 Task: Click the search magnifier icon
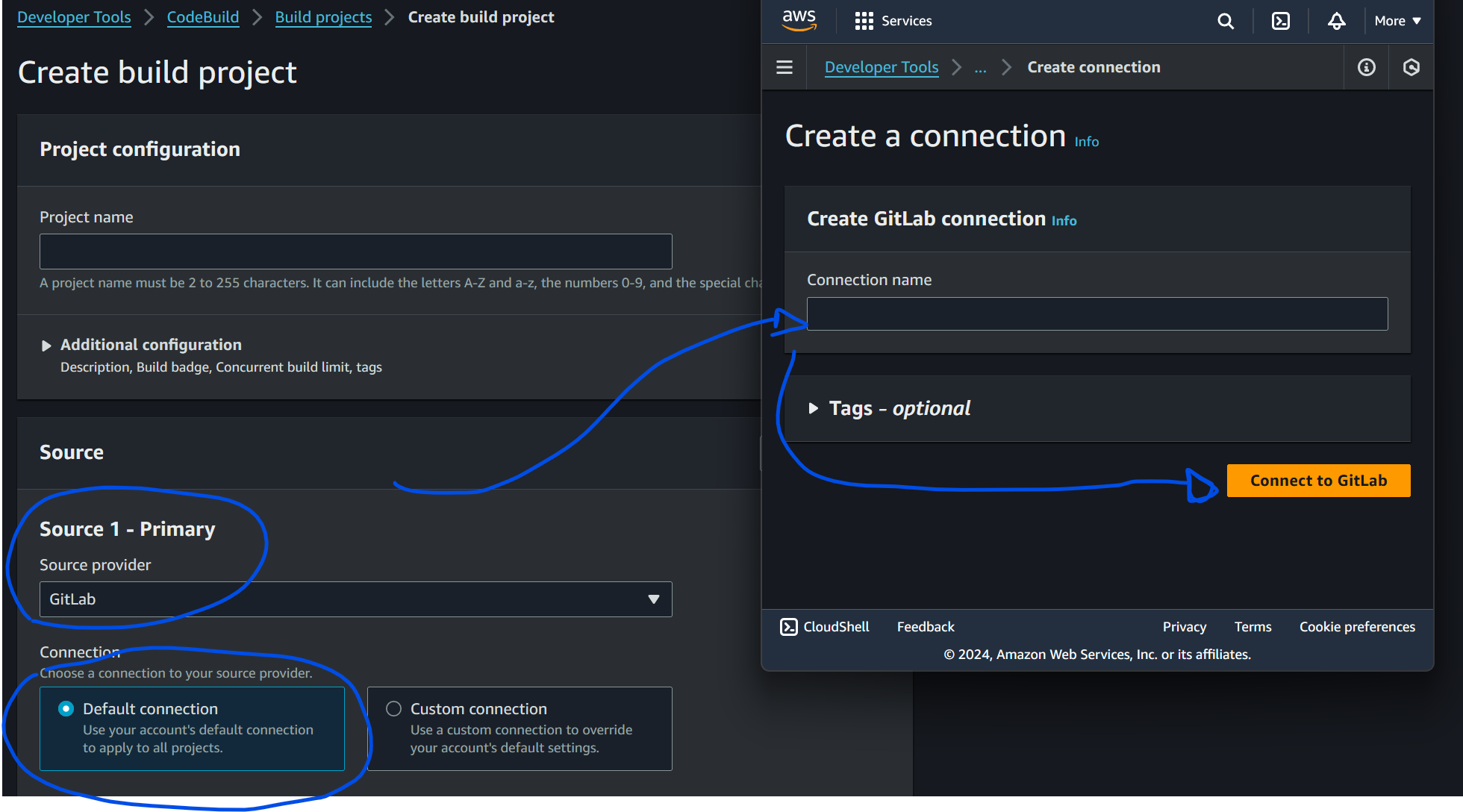1226,21
